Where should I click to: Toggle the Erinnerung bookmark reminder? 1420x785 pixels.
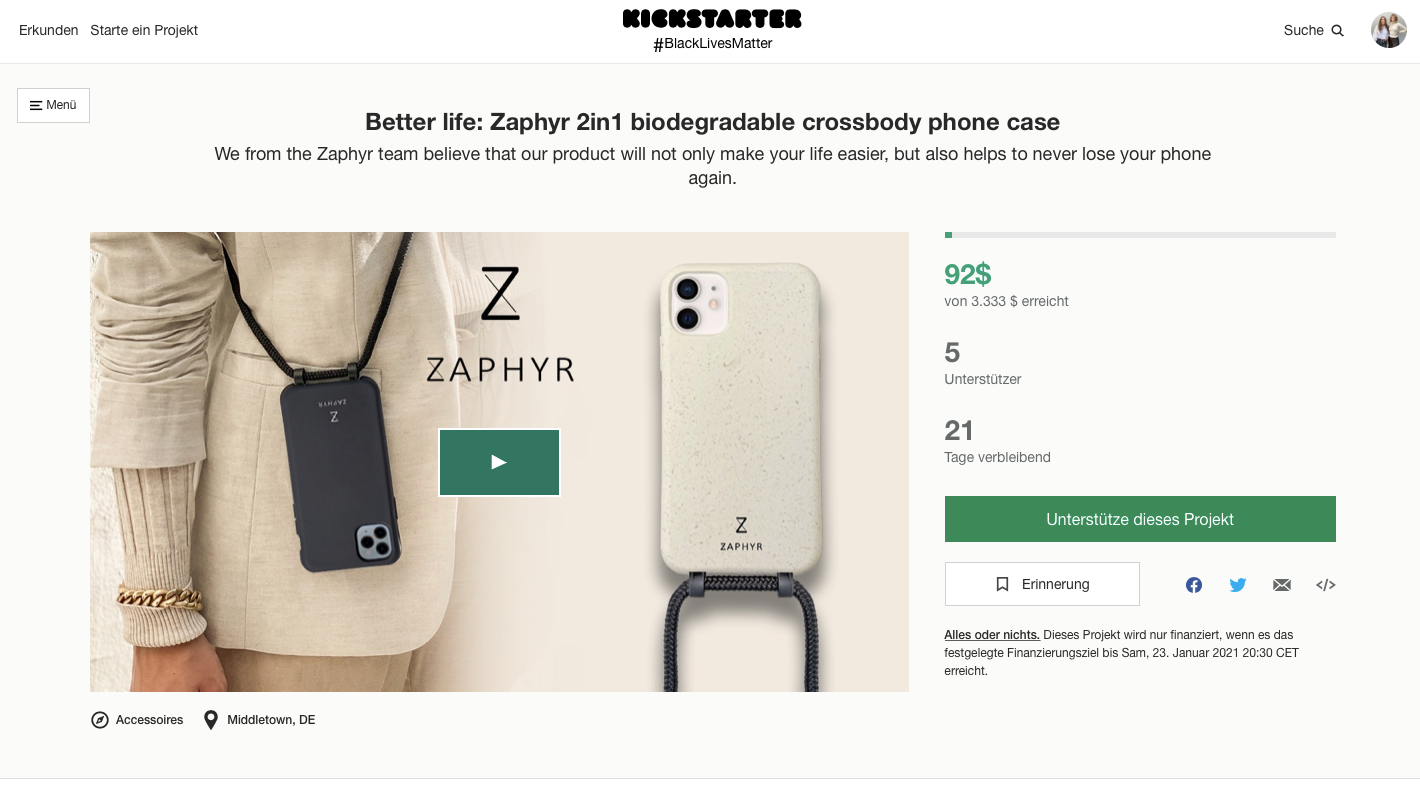point(1042,584)
